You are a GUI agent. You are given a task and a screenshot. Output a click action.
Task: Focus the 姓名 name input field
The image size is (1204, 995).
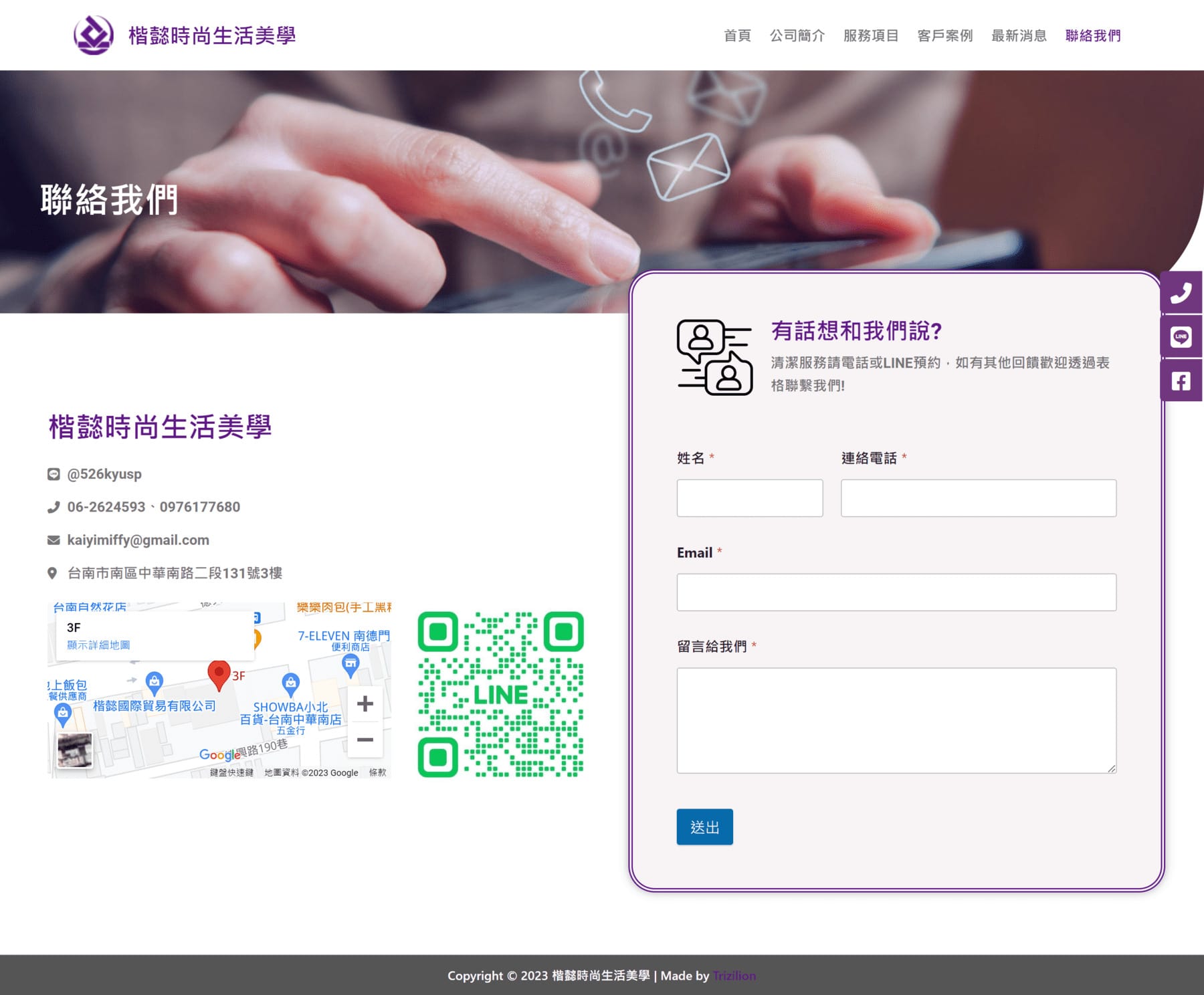pyautogui.click(x=749, y=498)
